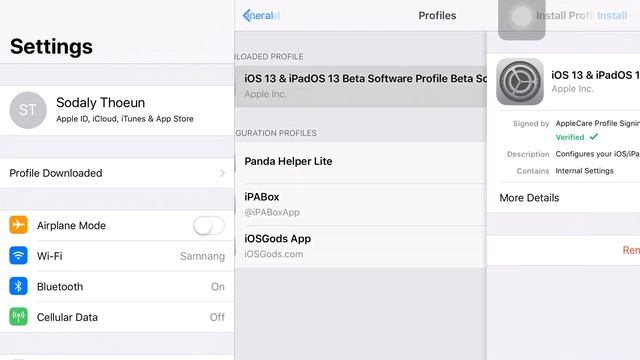Viewport: 640px width, 360px height.
Task: Click the Bluetooth icon
Action: pyautogui.click(x=18, y=286)
